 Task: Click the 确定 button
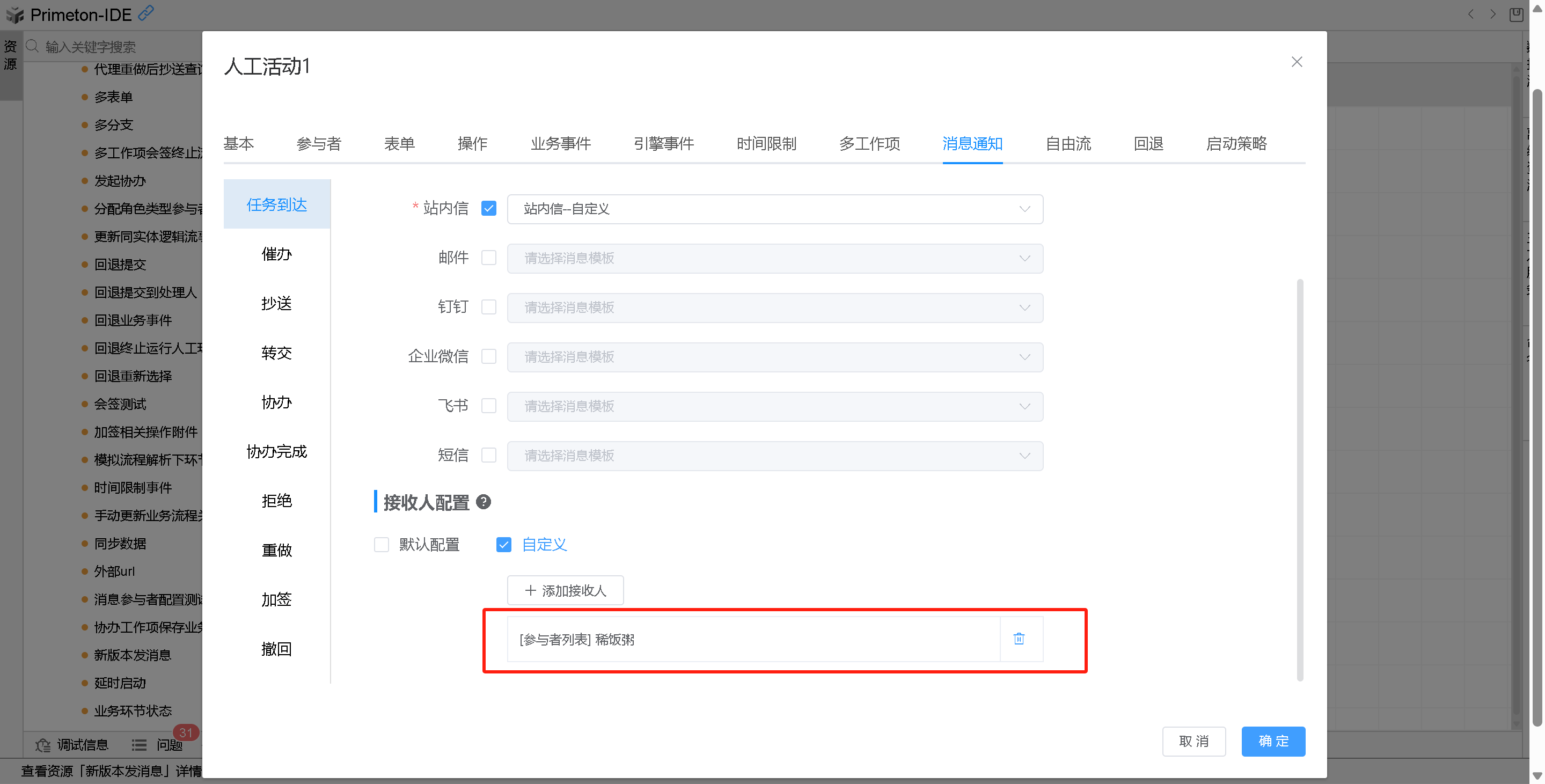pyautogui.click(x=1273, y=742)
